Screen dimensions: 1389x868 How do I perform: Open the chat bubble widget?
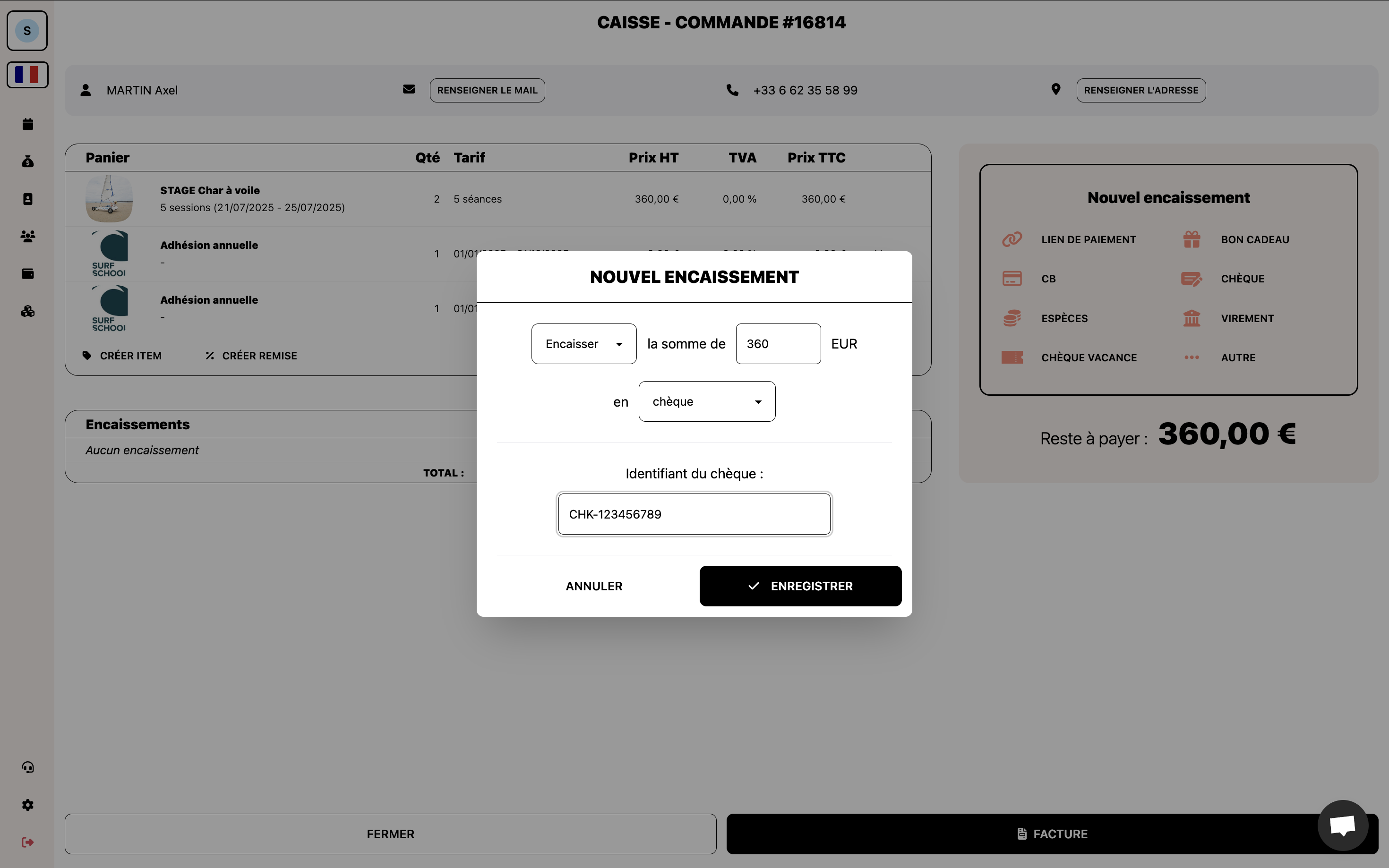(1343, 825)
